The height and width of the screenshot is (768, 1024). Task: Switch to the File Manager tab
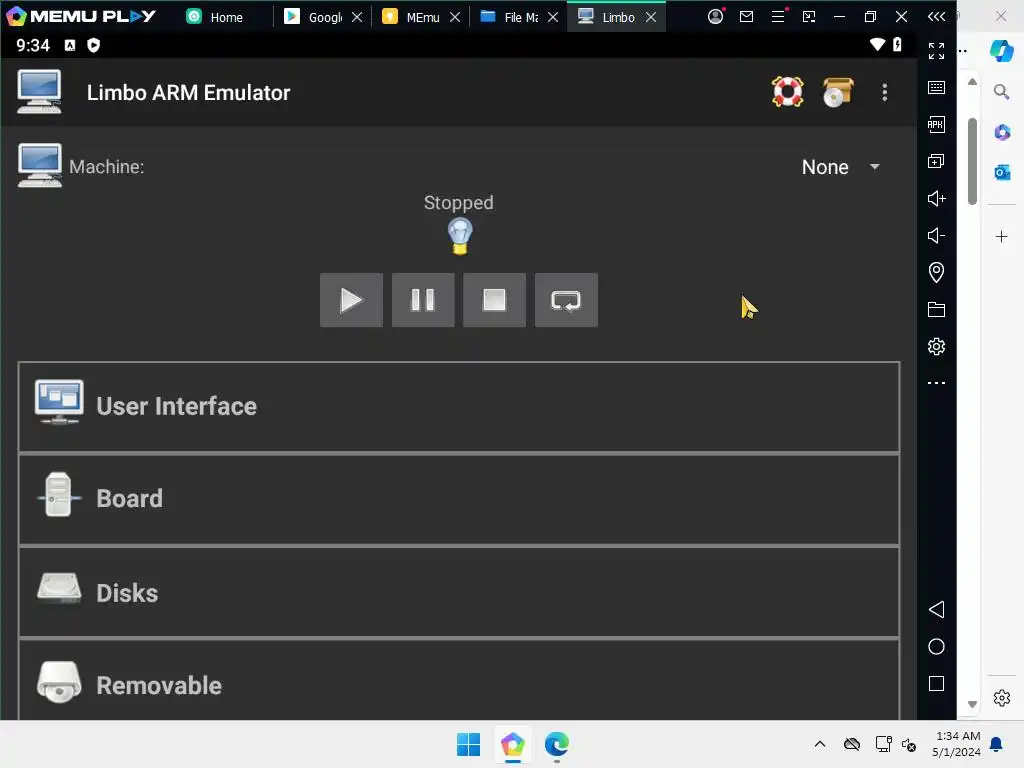[510, 17]
